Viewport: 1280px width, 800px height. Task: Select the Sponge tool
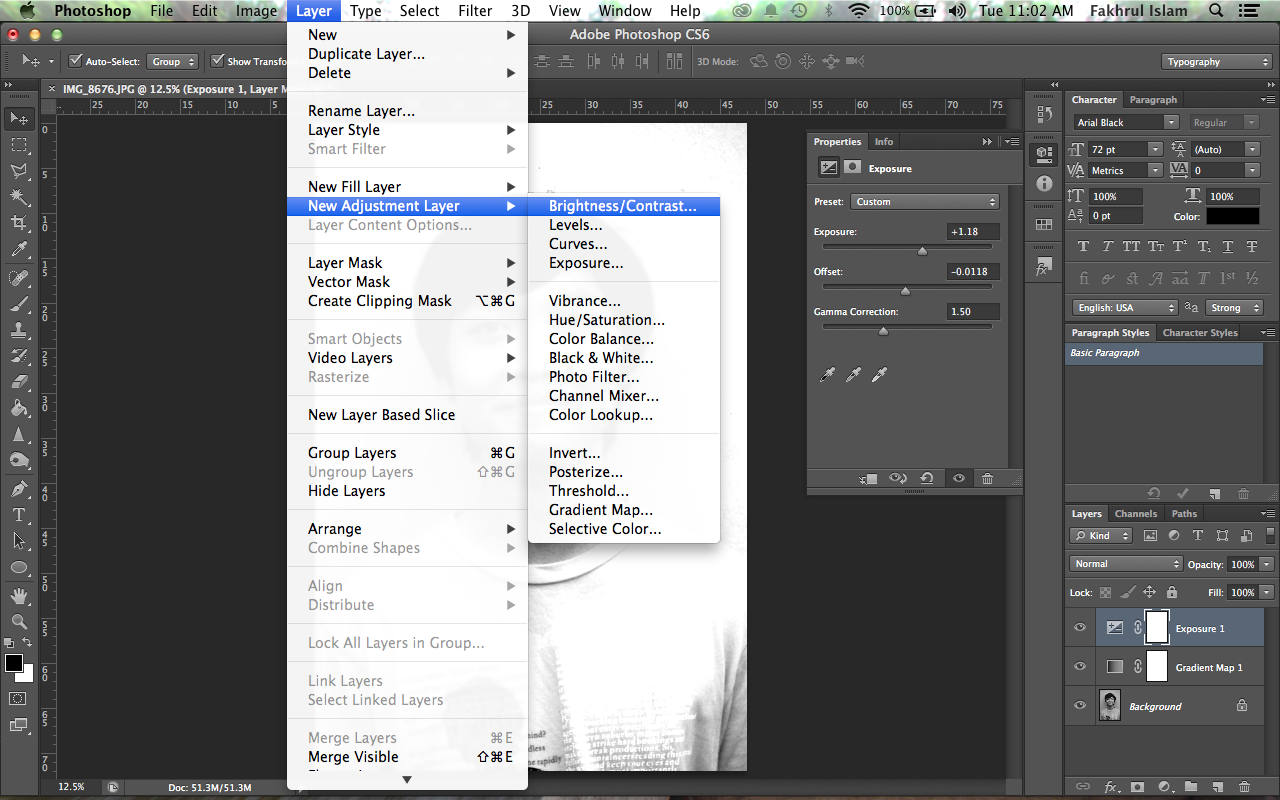(x=19, y=460)
